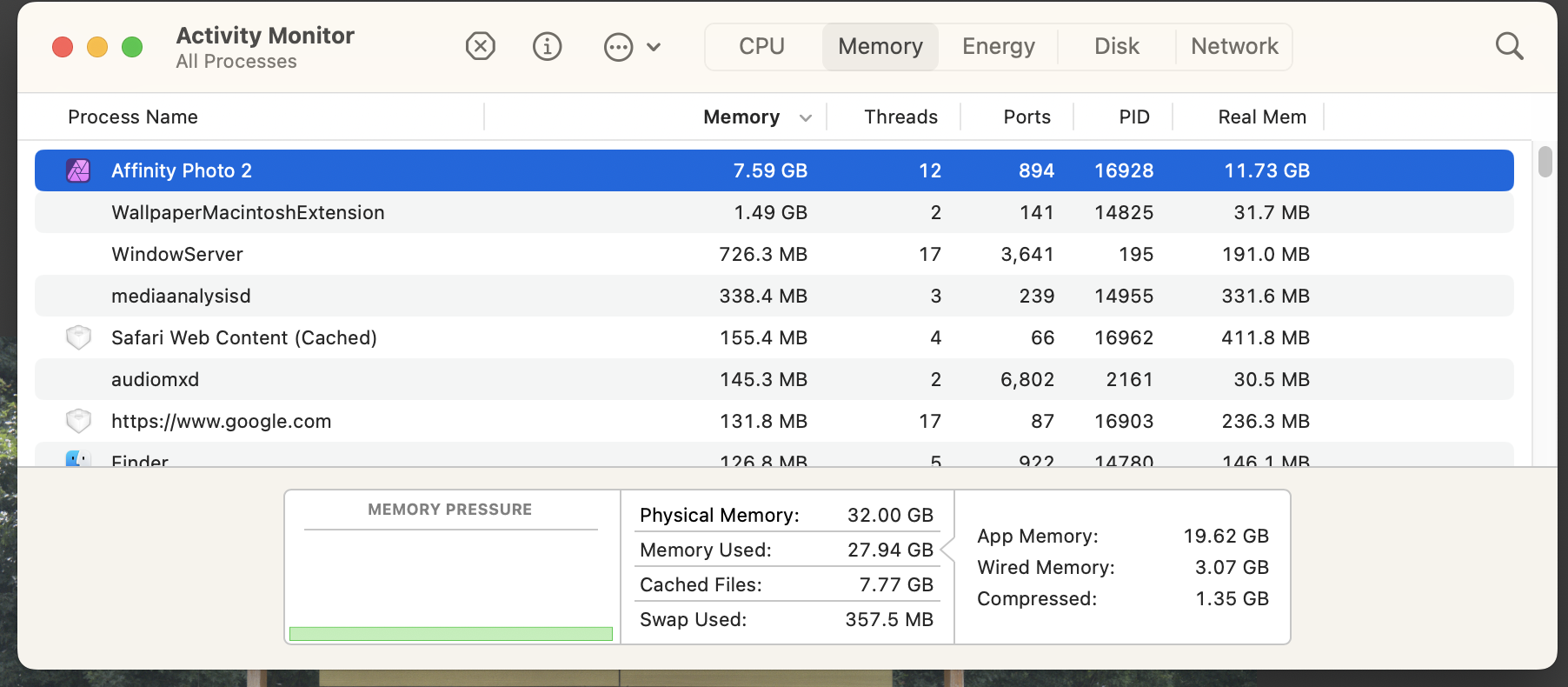Switch to the Network tab
The width and height of the screenshot is (1568, 687).
(1234, 46)
